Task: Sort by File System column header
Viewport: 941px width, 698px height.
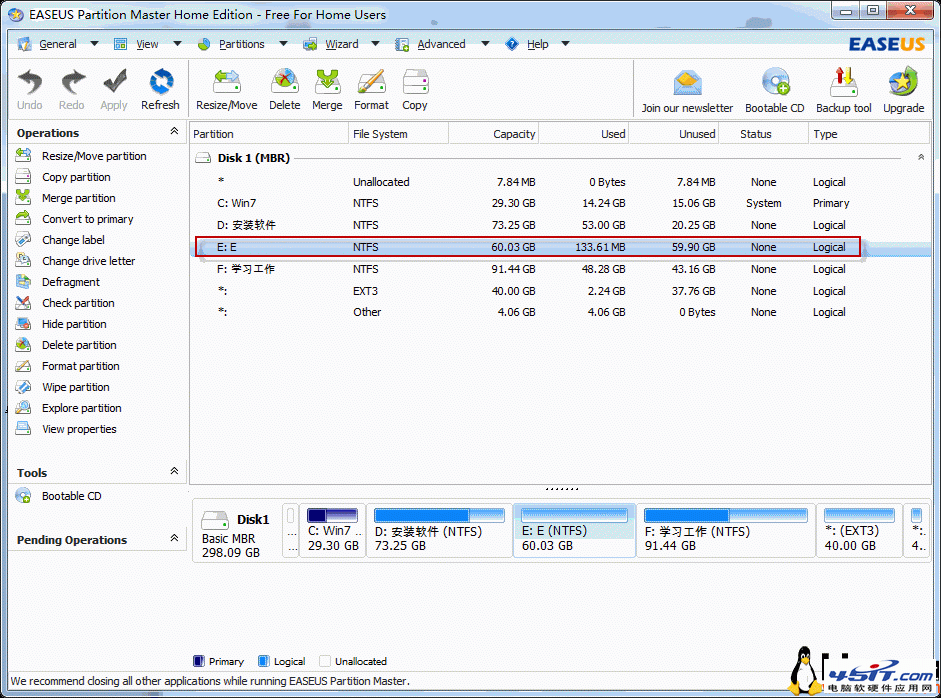Action: tap(398, 134)
